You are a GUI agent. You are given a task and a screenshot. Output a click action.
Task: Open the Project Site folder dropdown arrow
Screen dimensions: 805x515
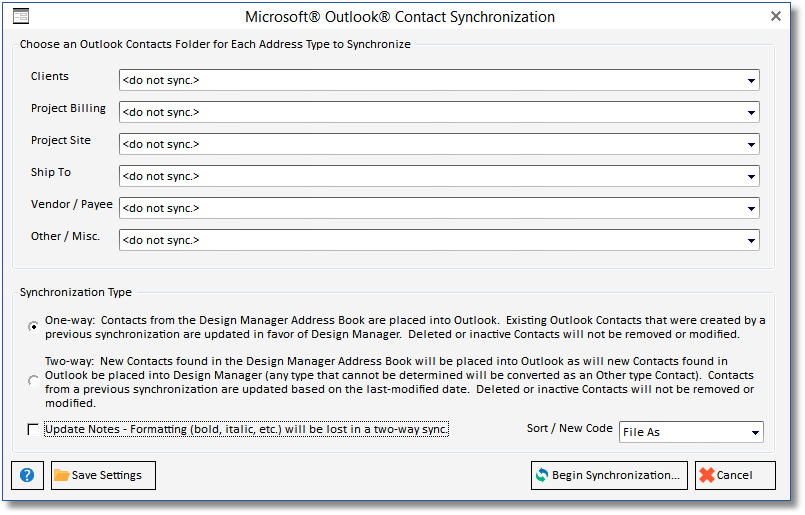coord(751,145)
